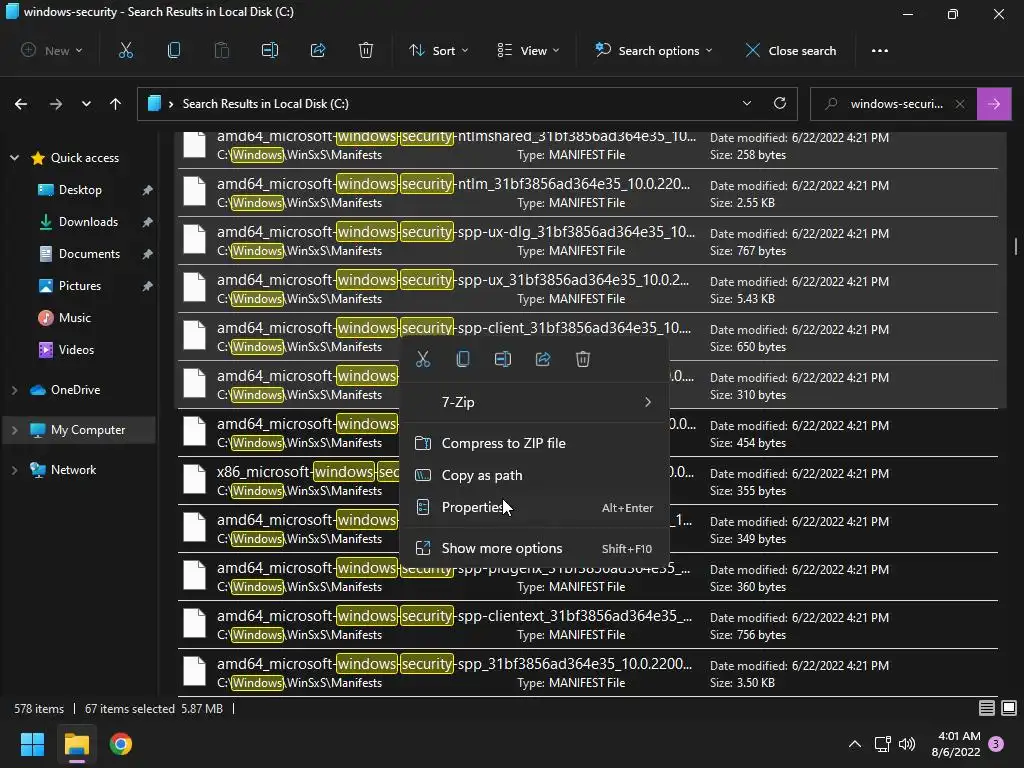
Task: Click the Cut icon in the toolbar
Action: tap(125, 50)
